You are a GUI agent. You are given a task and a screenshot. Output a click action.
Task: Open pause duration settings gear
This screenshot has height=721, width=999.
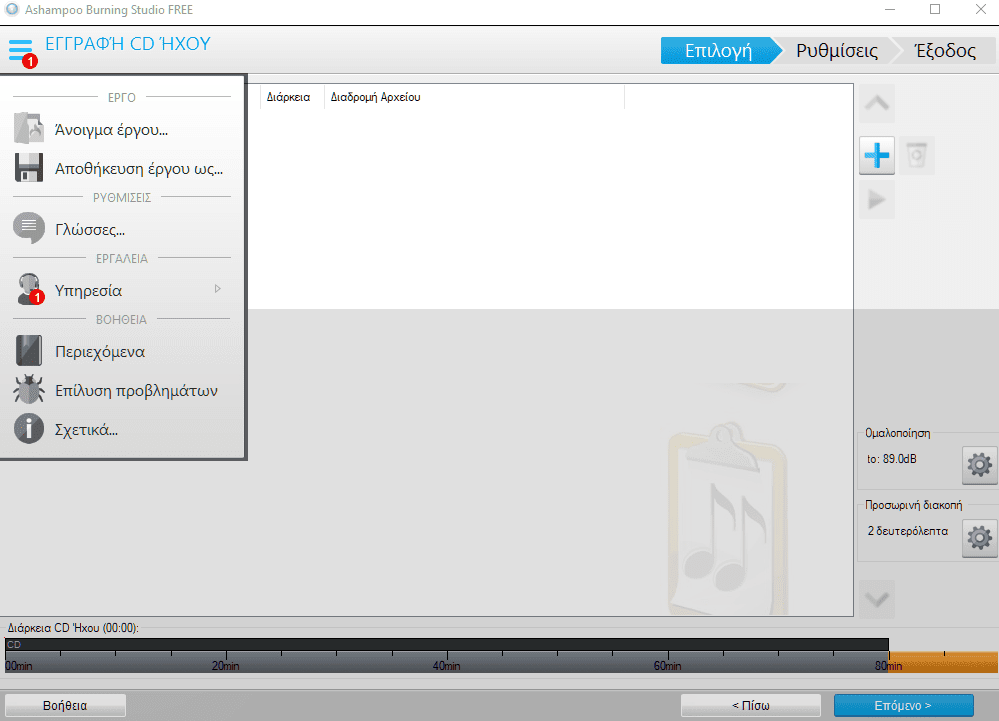[x=979, y=538]
